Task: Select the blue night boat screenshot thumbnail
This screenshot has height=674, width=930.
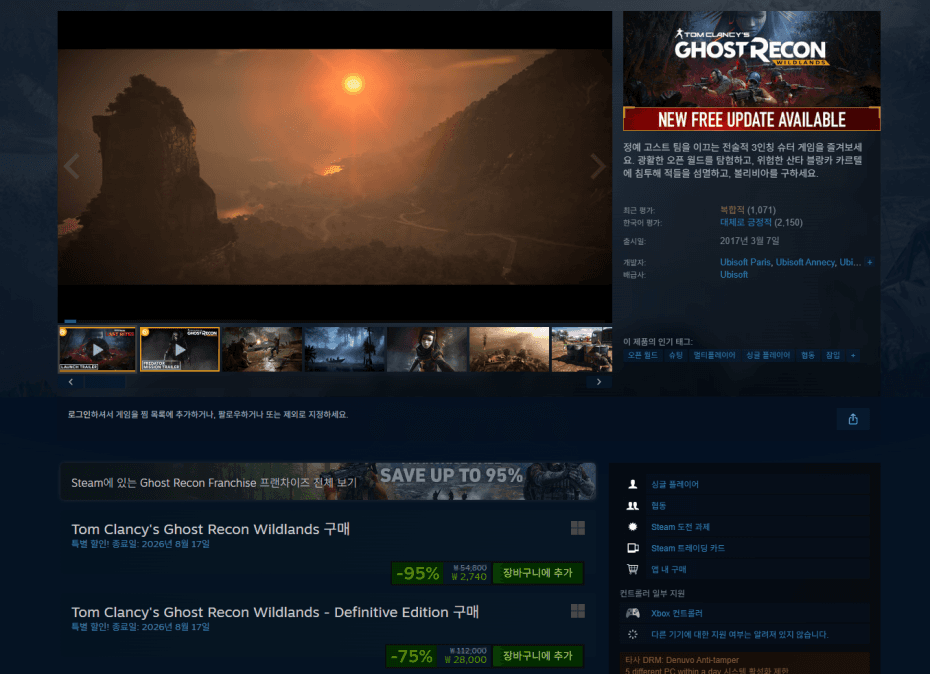Action: 345,349
